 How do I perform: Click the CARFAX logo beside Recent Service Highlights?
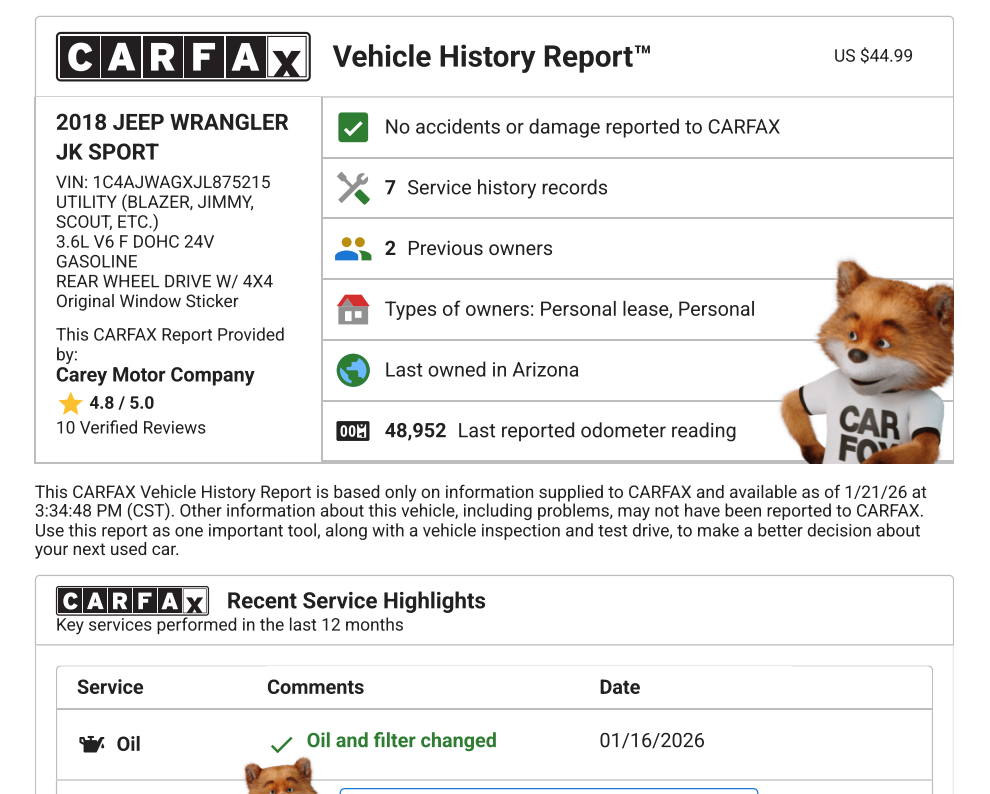132,601
